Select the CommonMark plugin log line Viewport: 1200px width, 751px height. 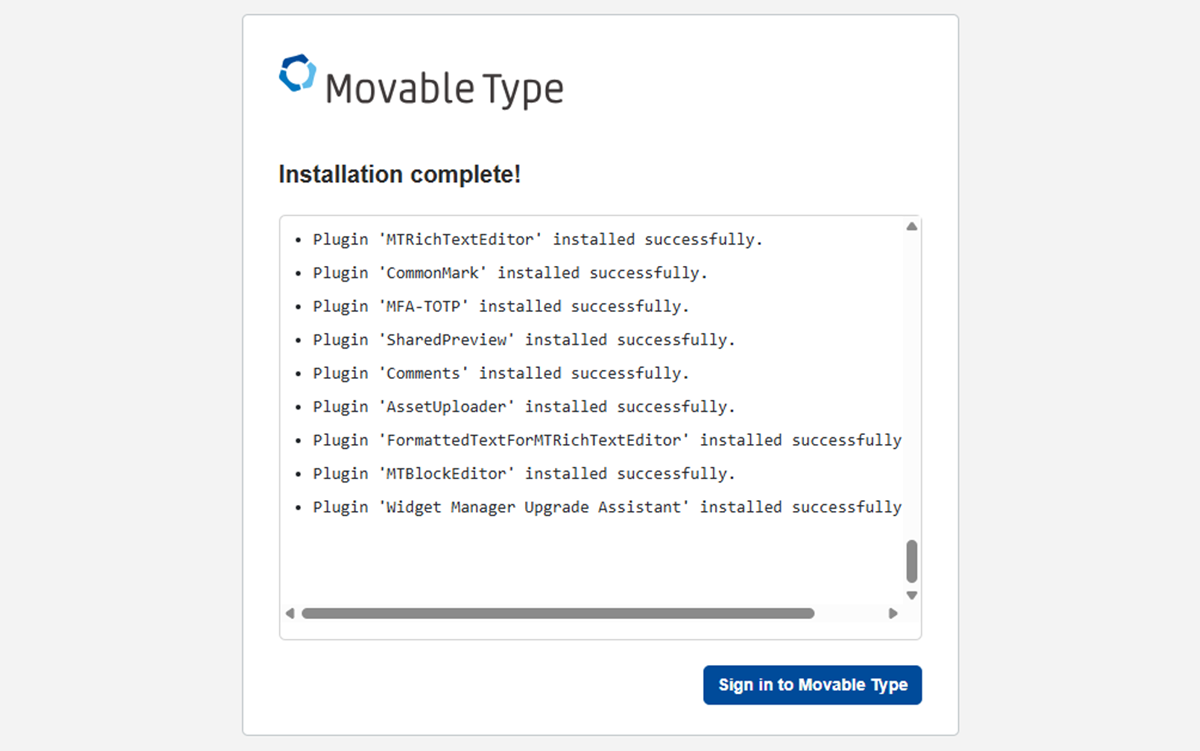click(510, 273)
